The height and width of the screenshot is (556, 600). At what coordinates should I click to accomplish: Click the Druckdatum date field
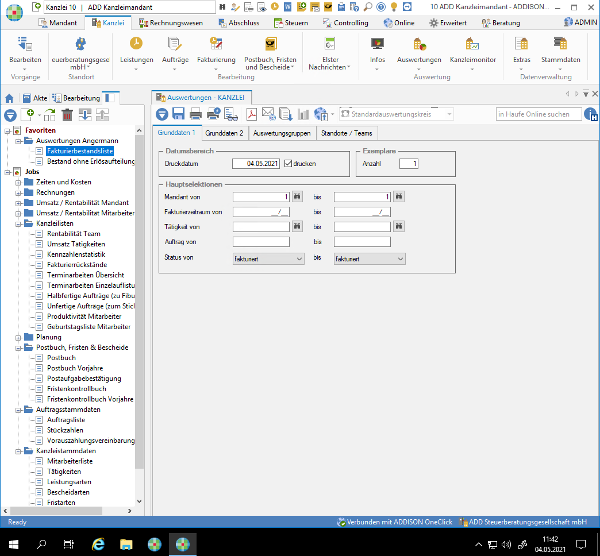point(256,163)
